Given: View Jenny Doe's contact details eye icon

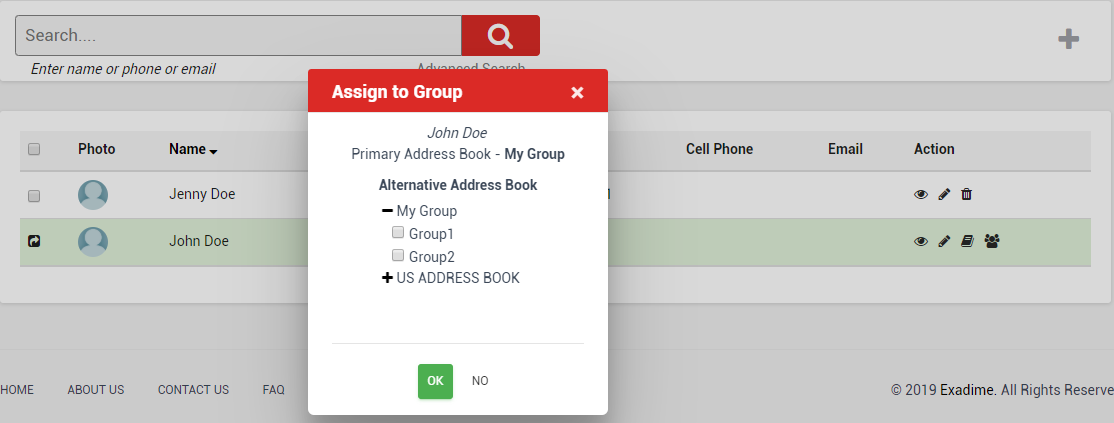Looking at the screenshot, I should [921, 194].
